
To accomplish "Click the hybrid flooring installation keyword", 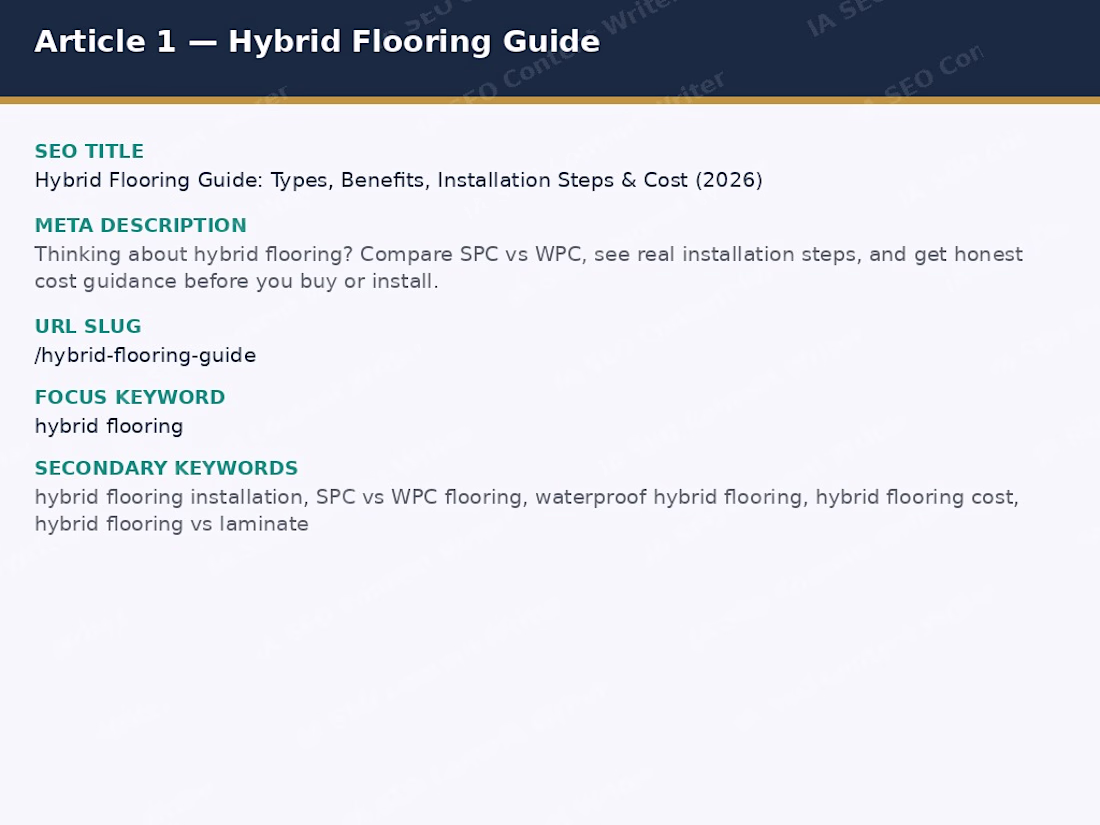I will [x=169, y=497].
